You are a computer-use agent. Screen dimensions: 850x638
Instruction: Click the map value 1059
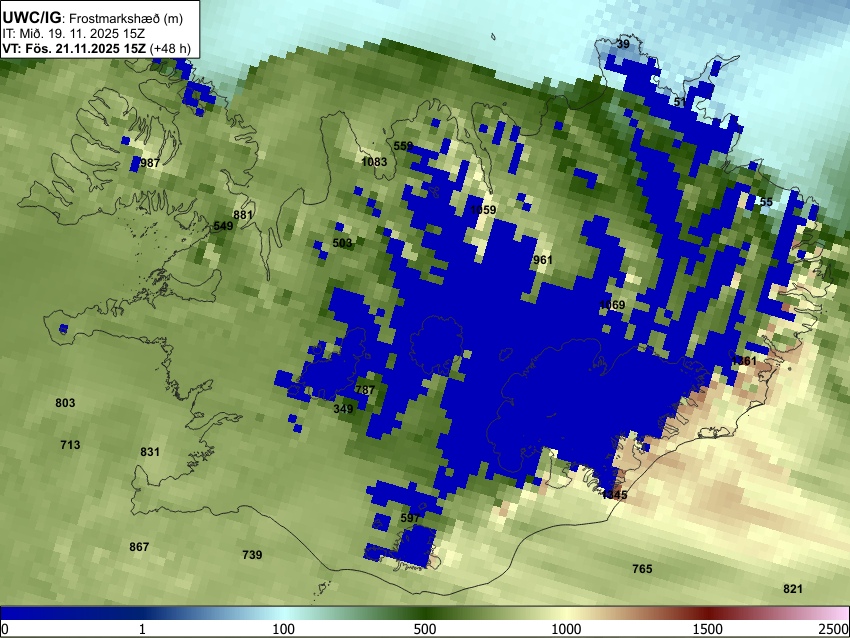483,210
